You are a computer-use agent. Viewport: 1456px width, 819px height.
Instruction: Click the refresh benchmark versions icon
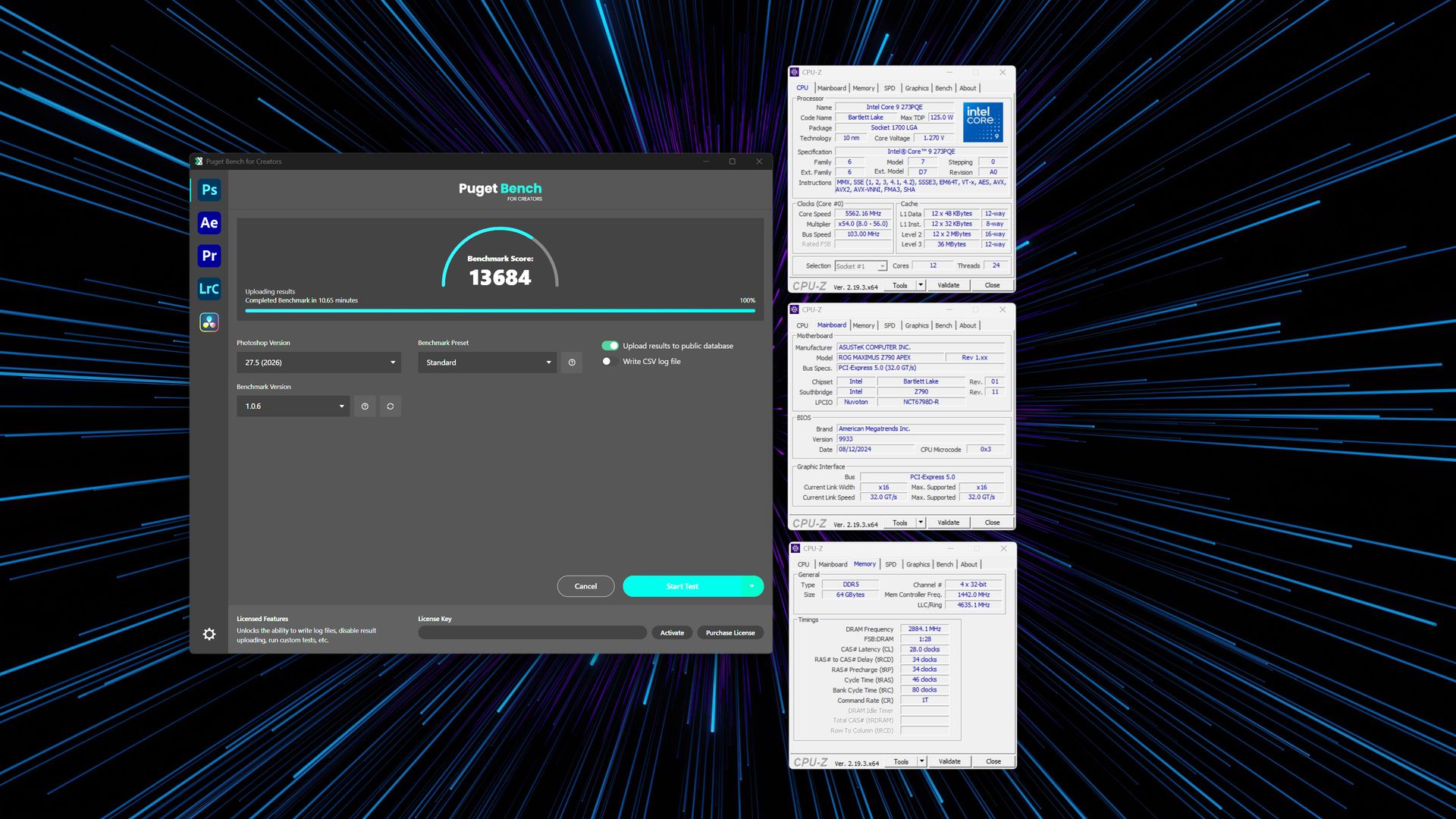pyautogui.click(x=390, y=406)
